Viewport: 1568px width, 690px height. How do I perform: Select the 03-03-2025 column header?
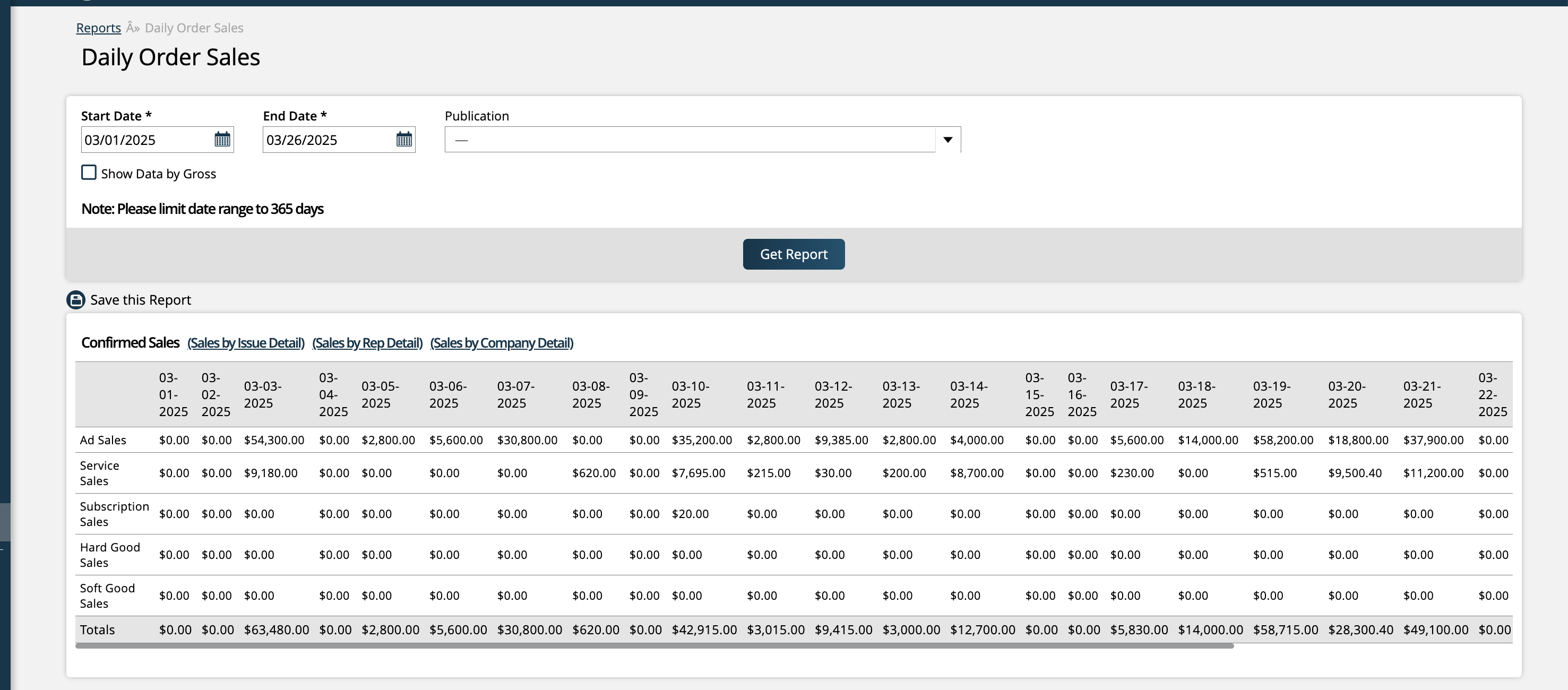point(263,394)
